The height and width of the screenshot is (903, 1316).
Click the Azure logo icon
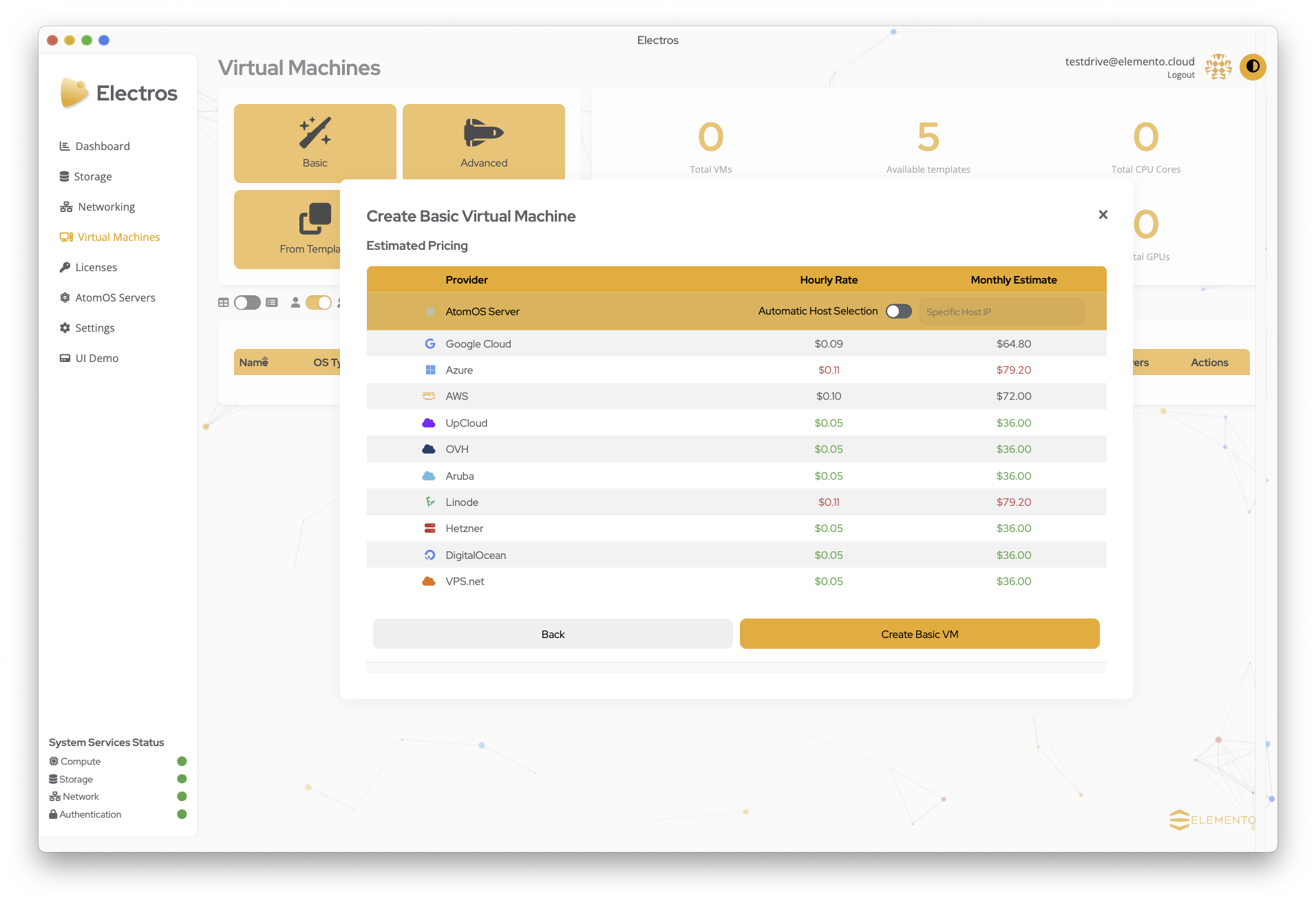pos(430,370)
